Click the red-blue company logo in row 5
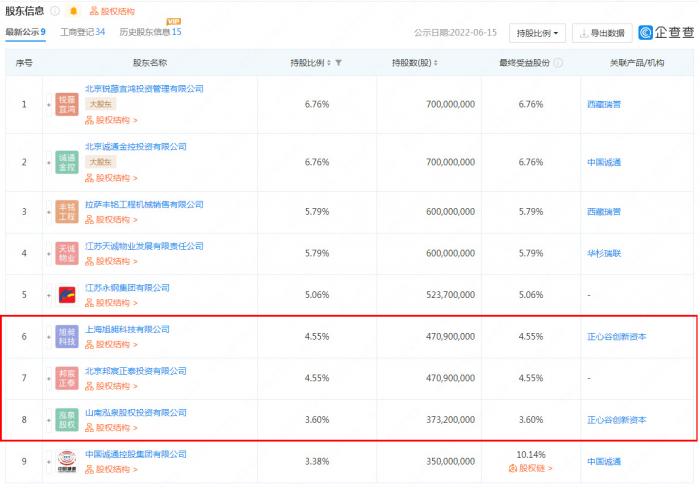Image resolution: width=700 pixels, height=488 pixels. click(x=67, y=295)
